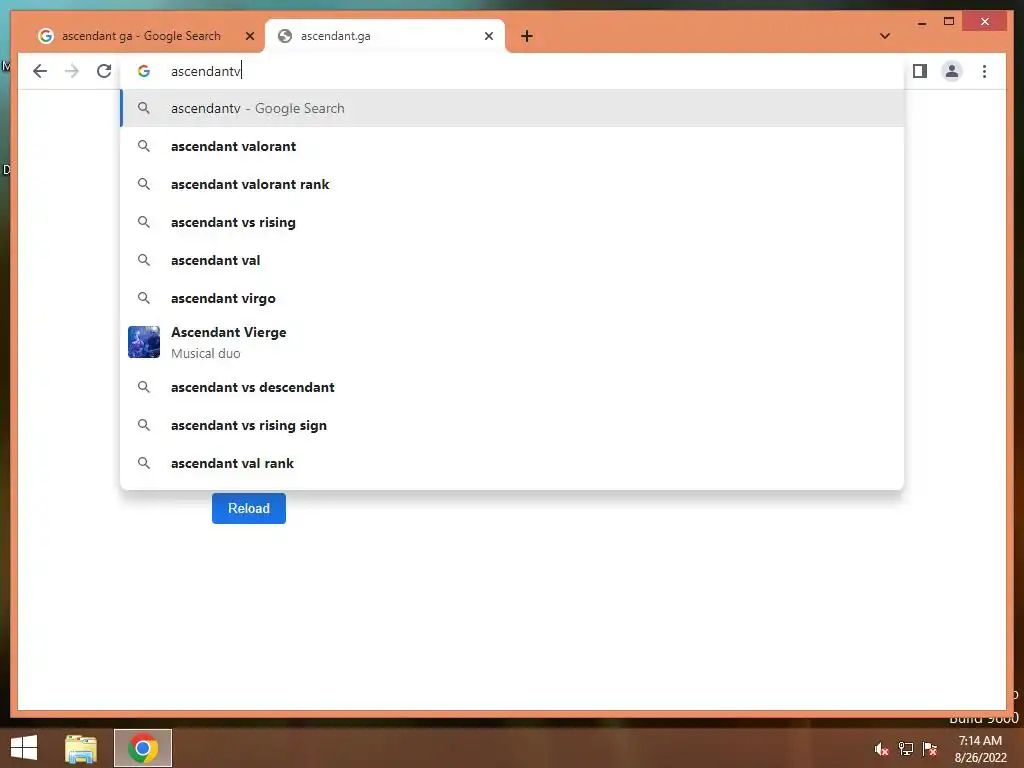Minimize the Chrome window
This screenshot has height=768, width=1024.
point(921,22)
